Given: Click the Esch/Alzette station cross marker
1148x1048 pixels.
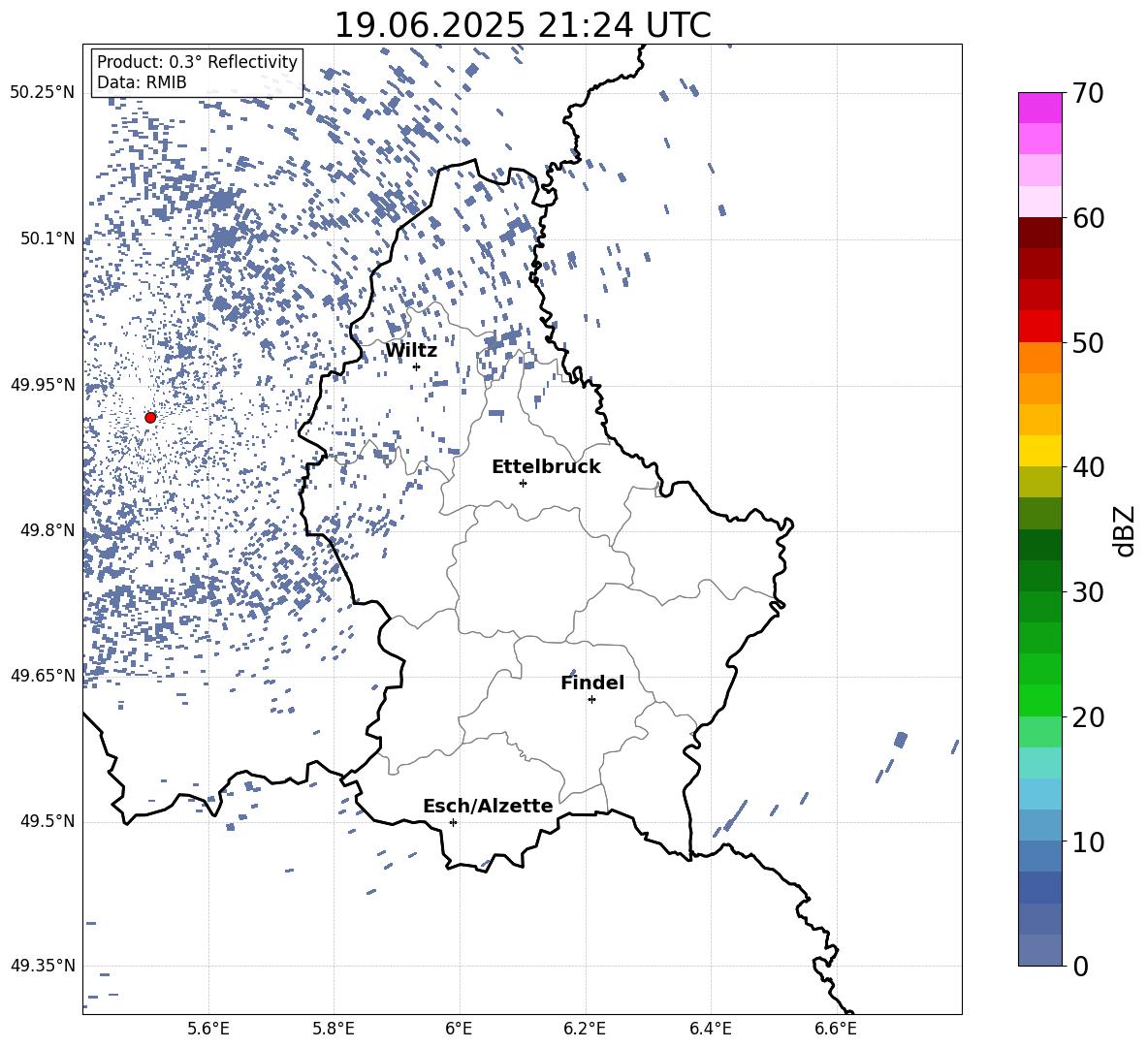Looking at the screenshot, I should [453, 822].
